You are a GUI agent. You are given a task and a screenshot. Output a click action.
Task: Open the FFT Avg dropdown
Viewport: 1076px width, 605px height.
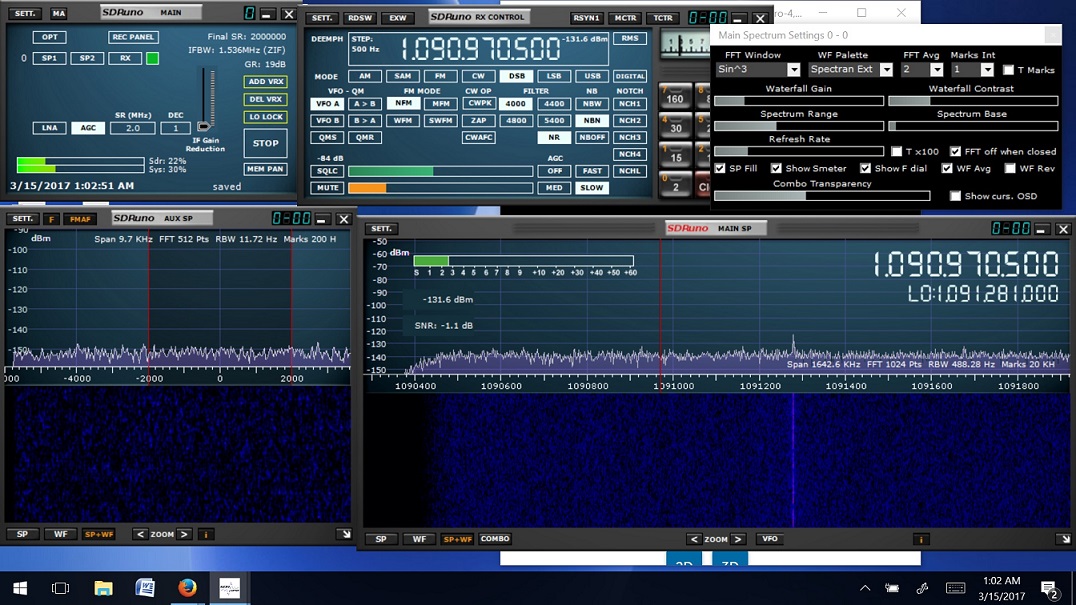(937, 69)
